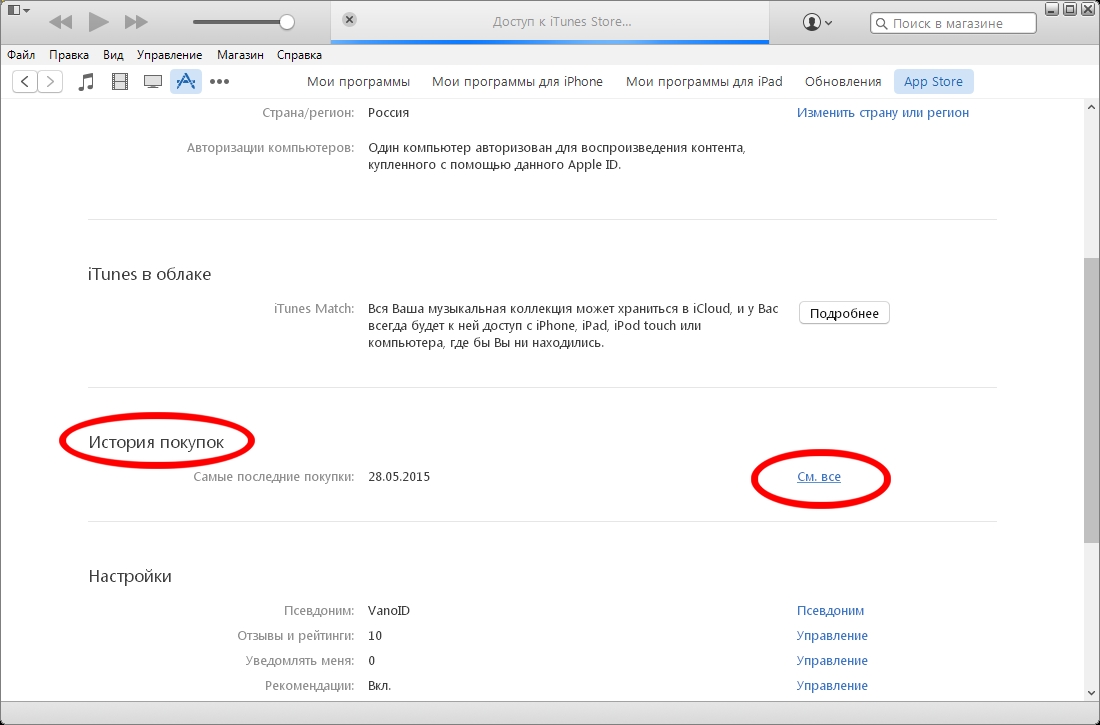Click the vertical scrollbar thumb

pos(1092,400)
